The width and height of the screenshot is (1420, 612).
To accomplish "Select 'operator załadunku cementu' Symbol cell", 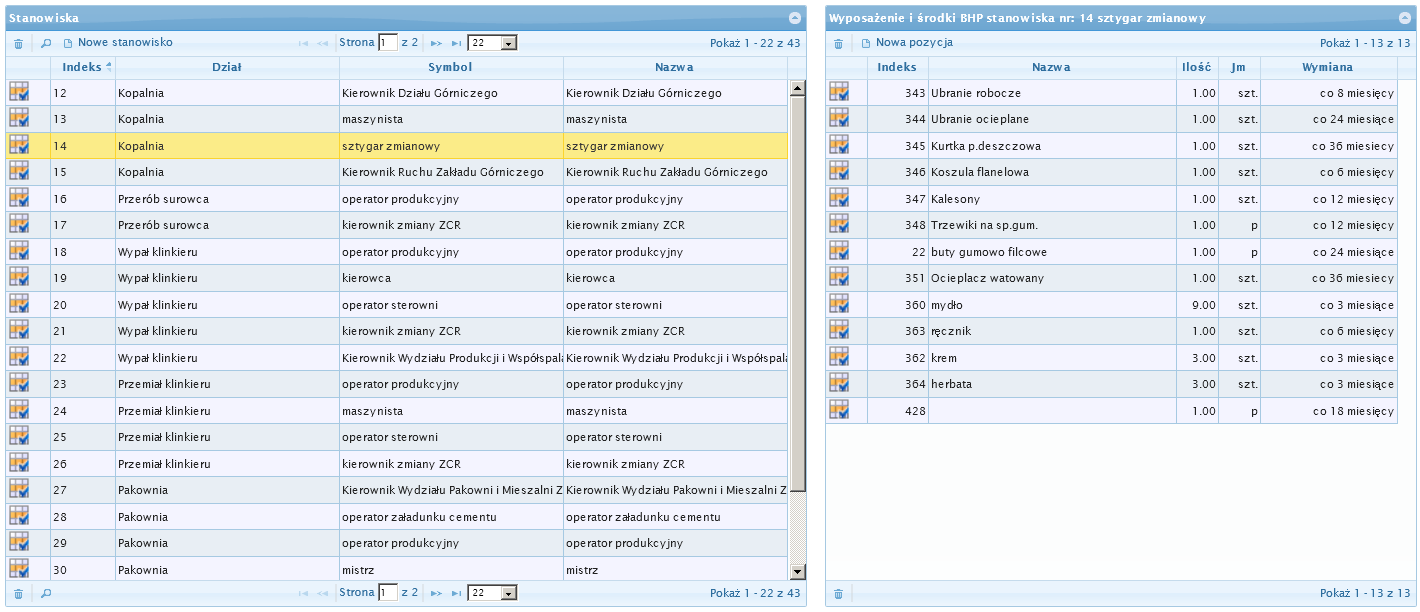I will point(451,517).
